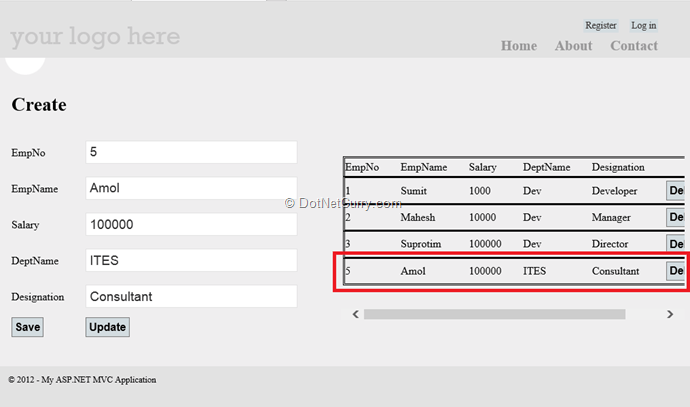Click the delete button in Suprotim's row

point(675,243)
